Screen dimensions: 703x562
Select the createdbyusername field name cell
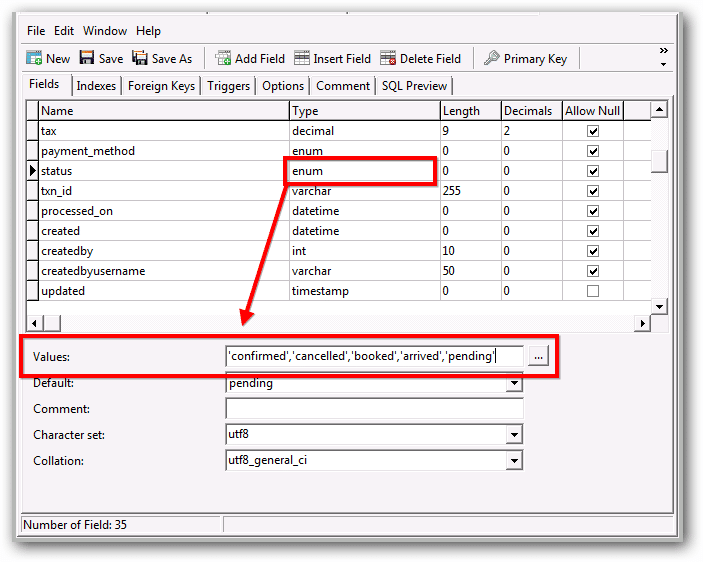[x=164, y=271]
